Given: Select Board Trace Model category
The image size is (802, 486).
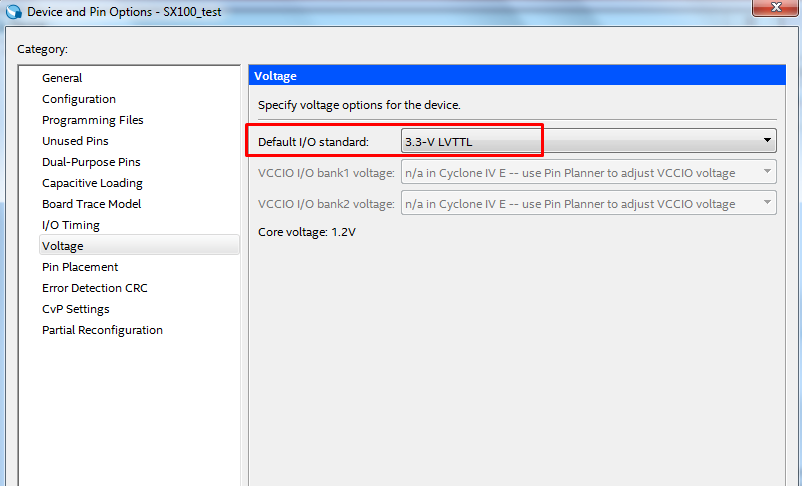Looking at the screenshot, I should tap(92, 204).
